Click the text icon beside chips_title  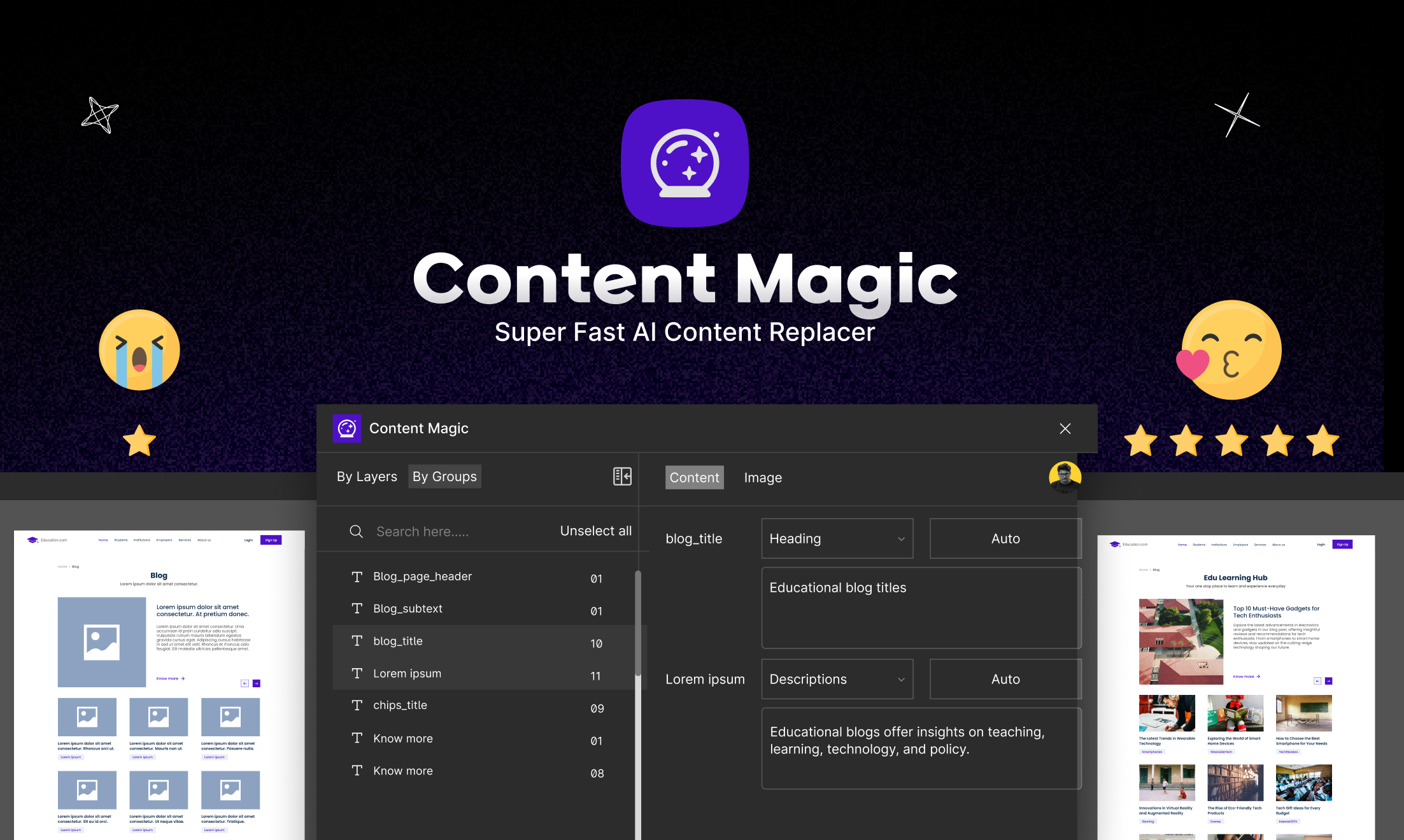click(357, 705)
